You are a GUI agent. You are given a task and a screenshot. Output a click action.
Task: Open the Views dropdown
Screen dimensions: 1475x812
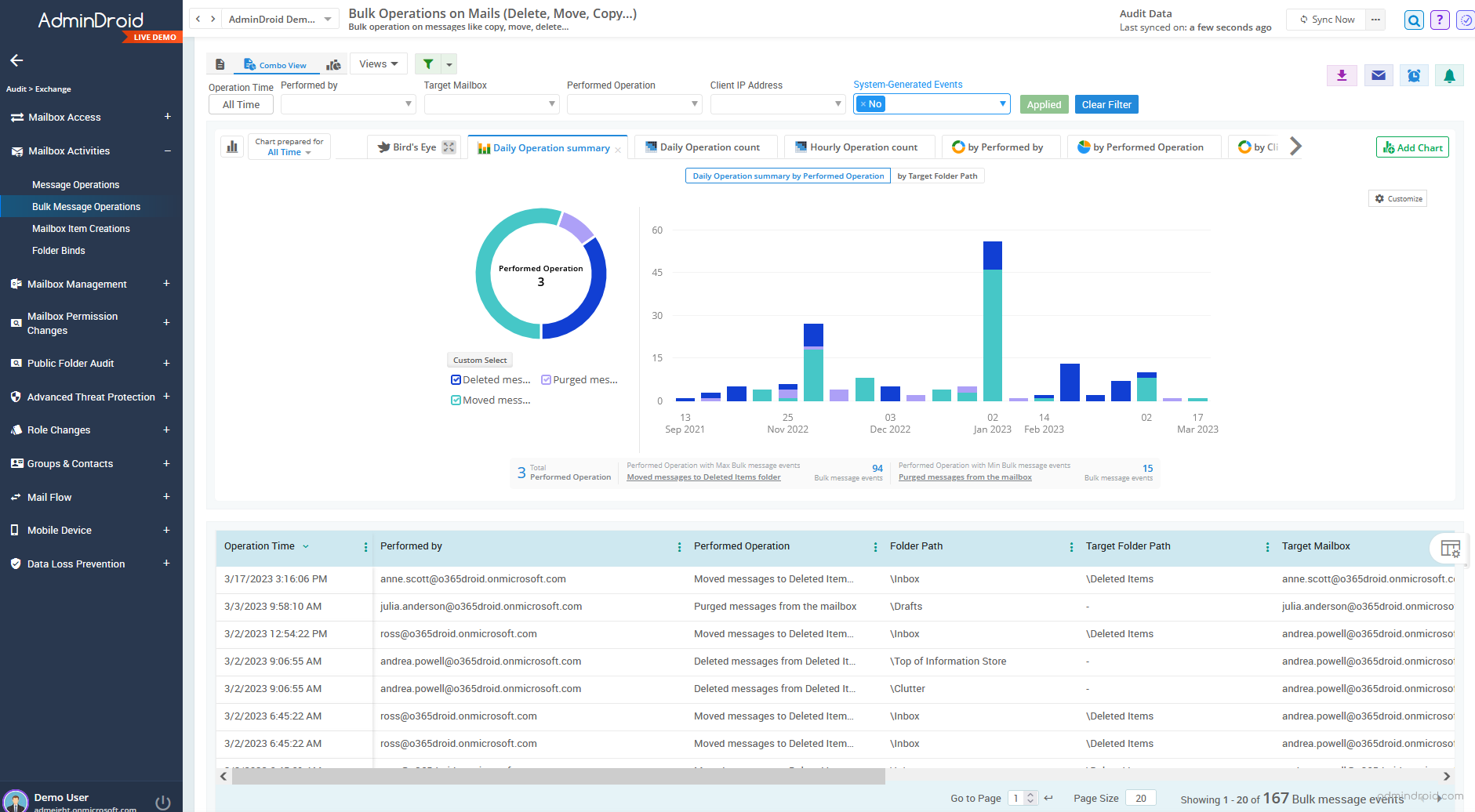(378, 63)
